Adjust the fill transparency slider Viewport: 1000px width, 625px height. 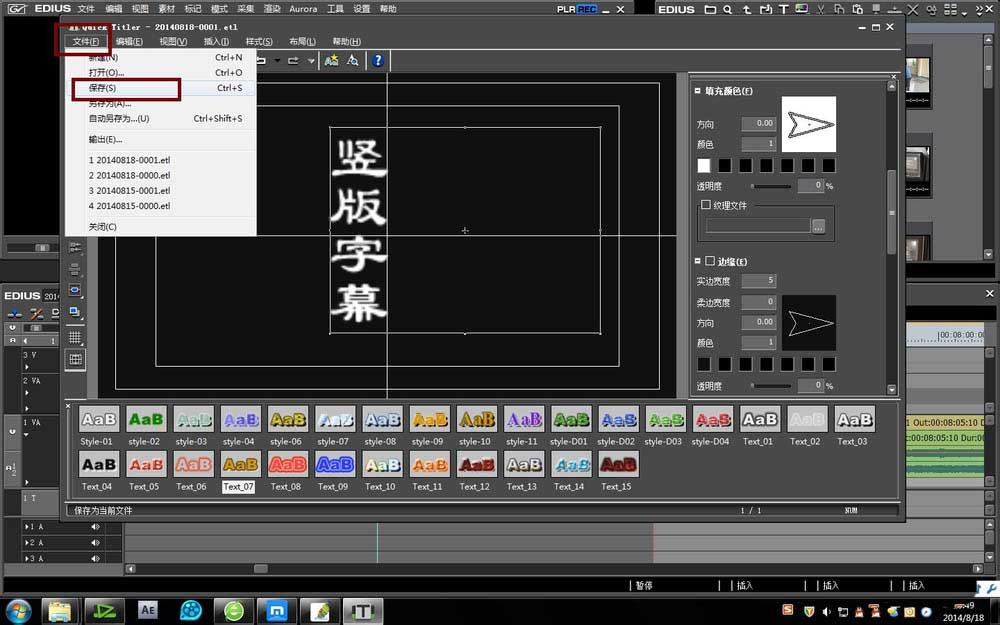pos(771,186)
